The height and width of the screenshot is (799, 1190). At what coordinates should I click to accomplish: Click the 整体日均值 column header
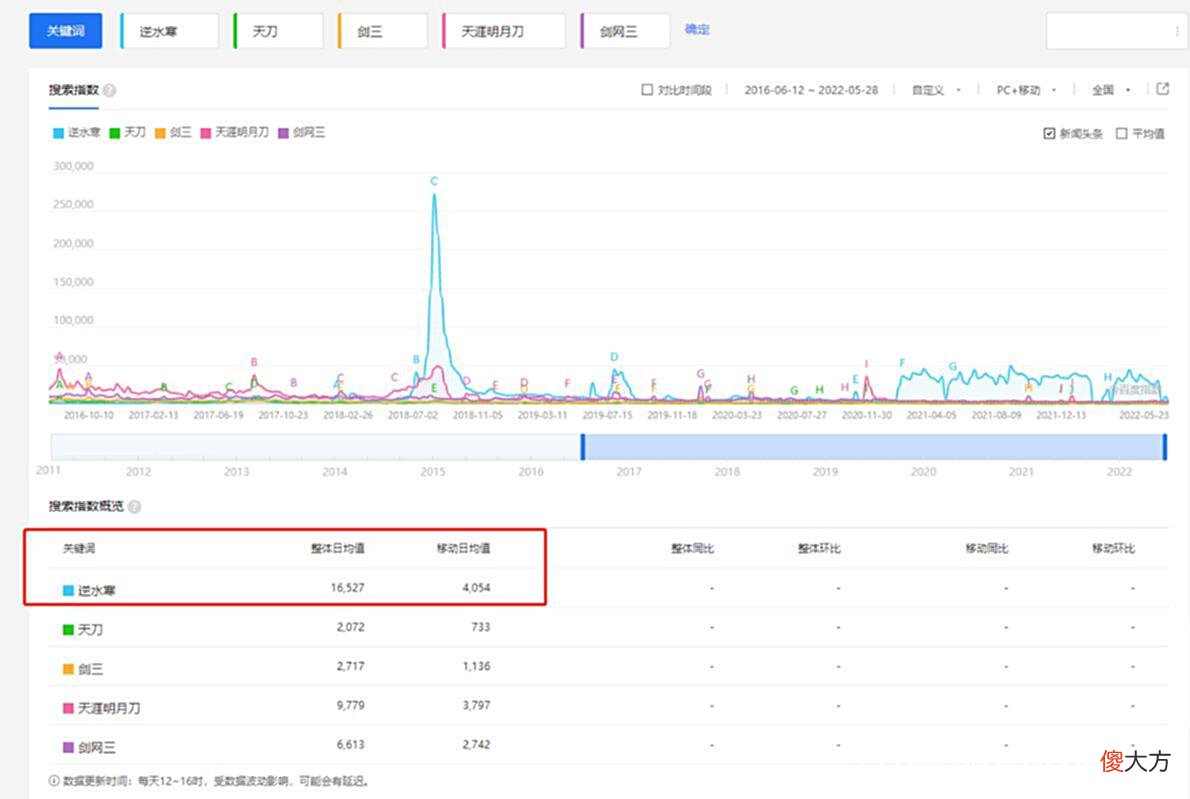[338, 548]
